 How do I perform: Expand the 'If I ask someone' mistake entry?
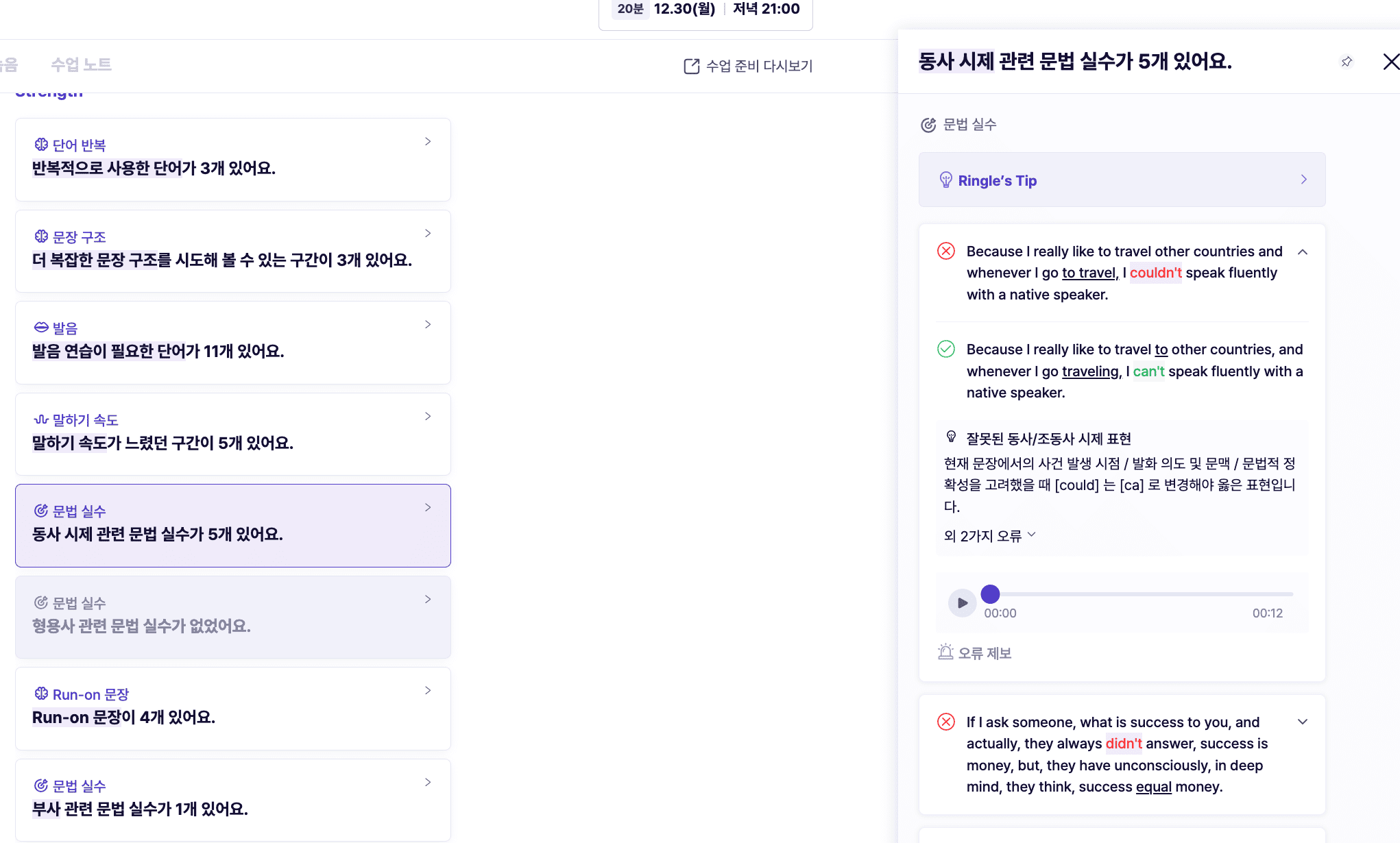[x=1303, y=722]
